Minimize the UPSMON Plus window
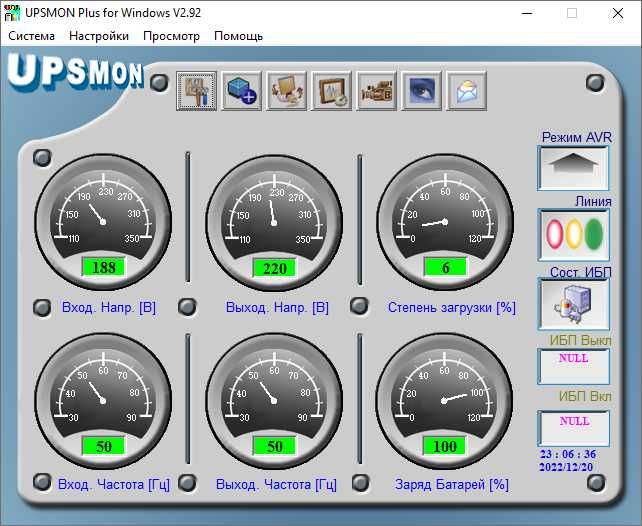 point(527,13)
